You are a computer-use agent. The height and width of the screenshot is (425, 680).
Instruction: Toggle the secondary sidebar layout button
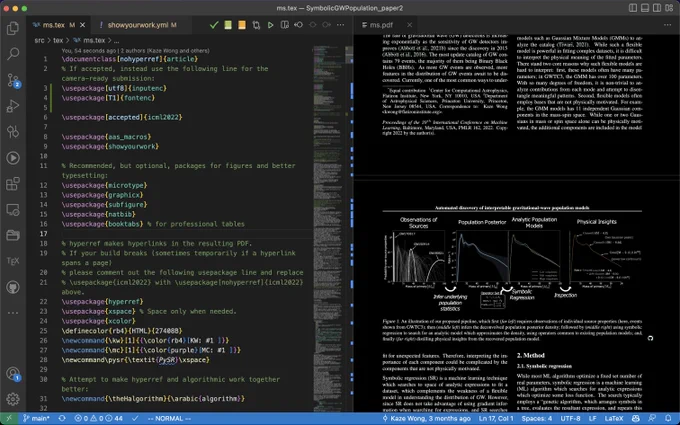coord(657,8)
